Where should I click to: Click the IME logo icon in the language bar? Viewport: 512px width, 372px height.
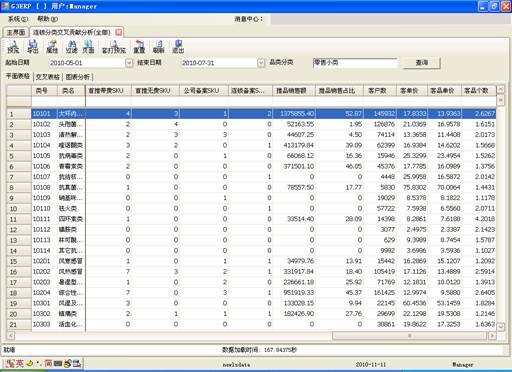click(x=9, y=363)
